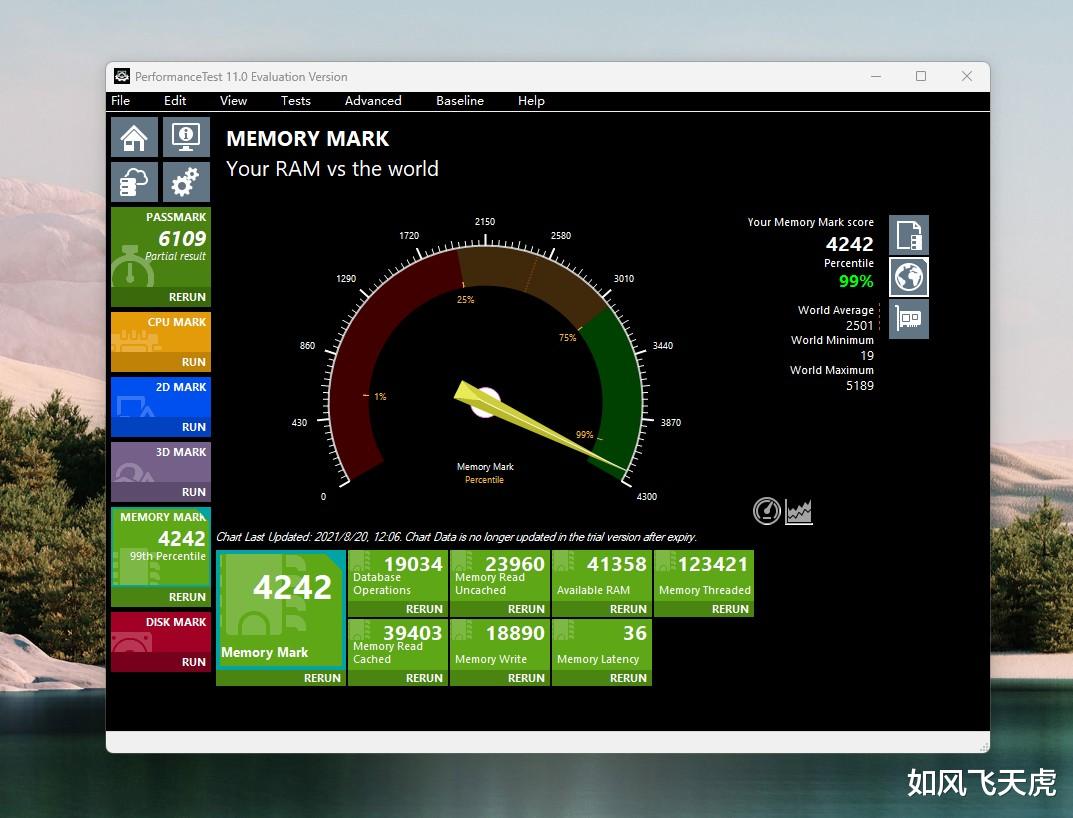Click the PerformanceTest app title icon
Image resolution: width=1073 pixels, height=818 pixels.
click(x=122, y=76)
